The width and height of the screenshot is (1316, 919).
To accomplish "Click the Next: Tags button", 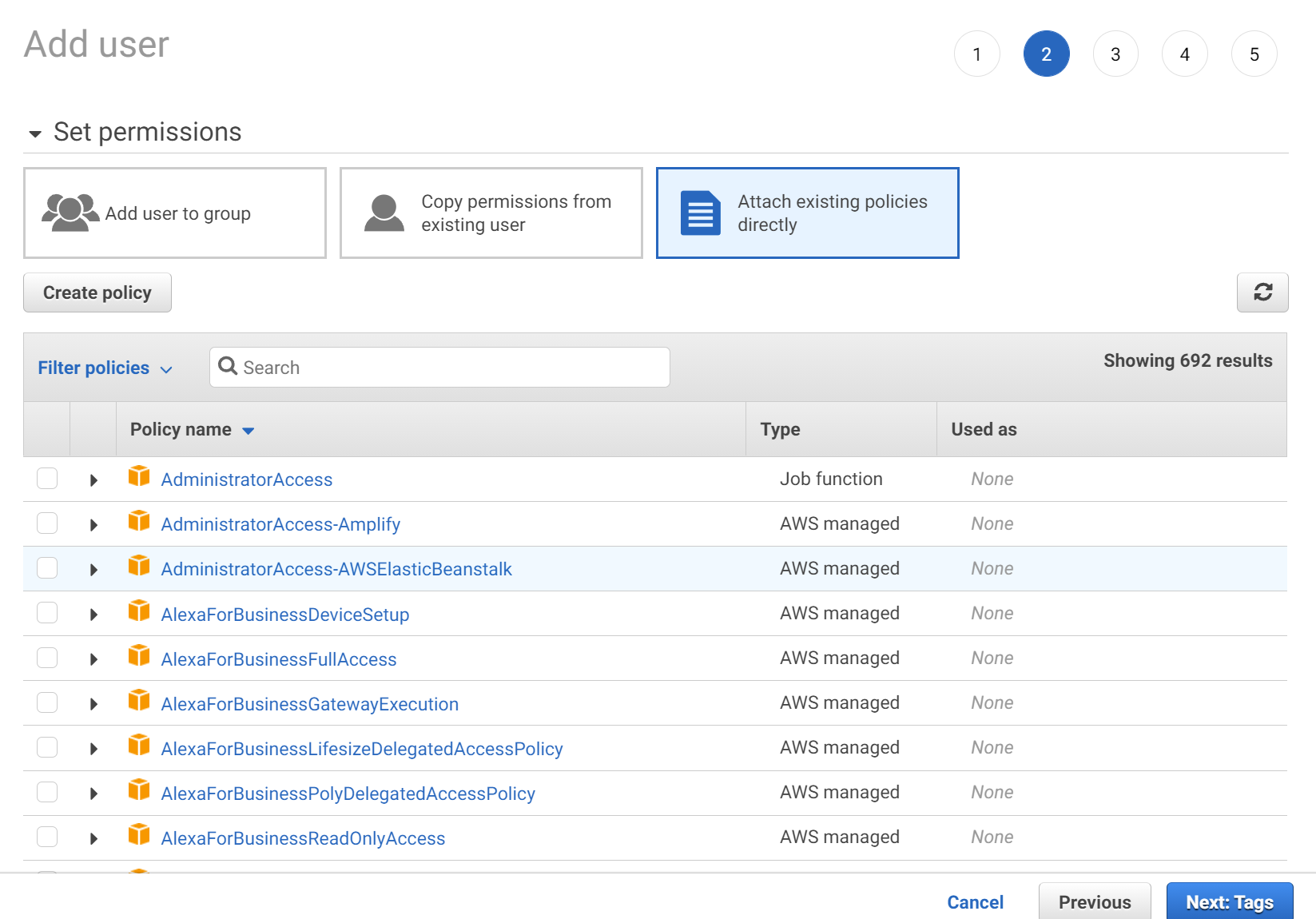I will [x=1230, y=901].
